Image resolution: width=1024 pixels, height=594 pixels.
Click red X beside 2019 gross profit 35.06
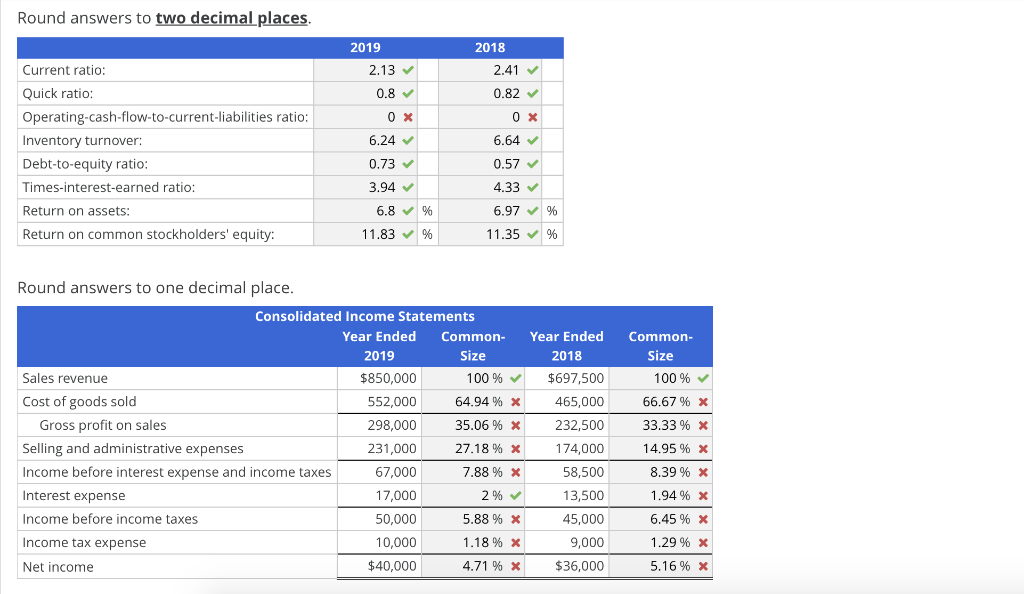tap(515, 426)
